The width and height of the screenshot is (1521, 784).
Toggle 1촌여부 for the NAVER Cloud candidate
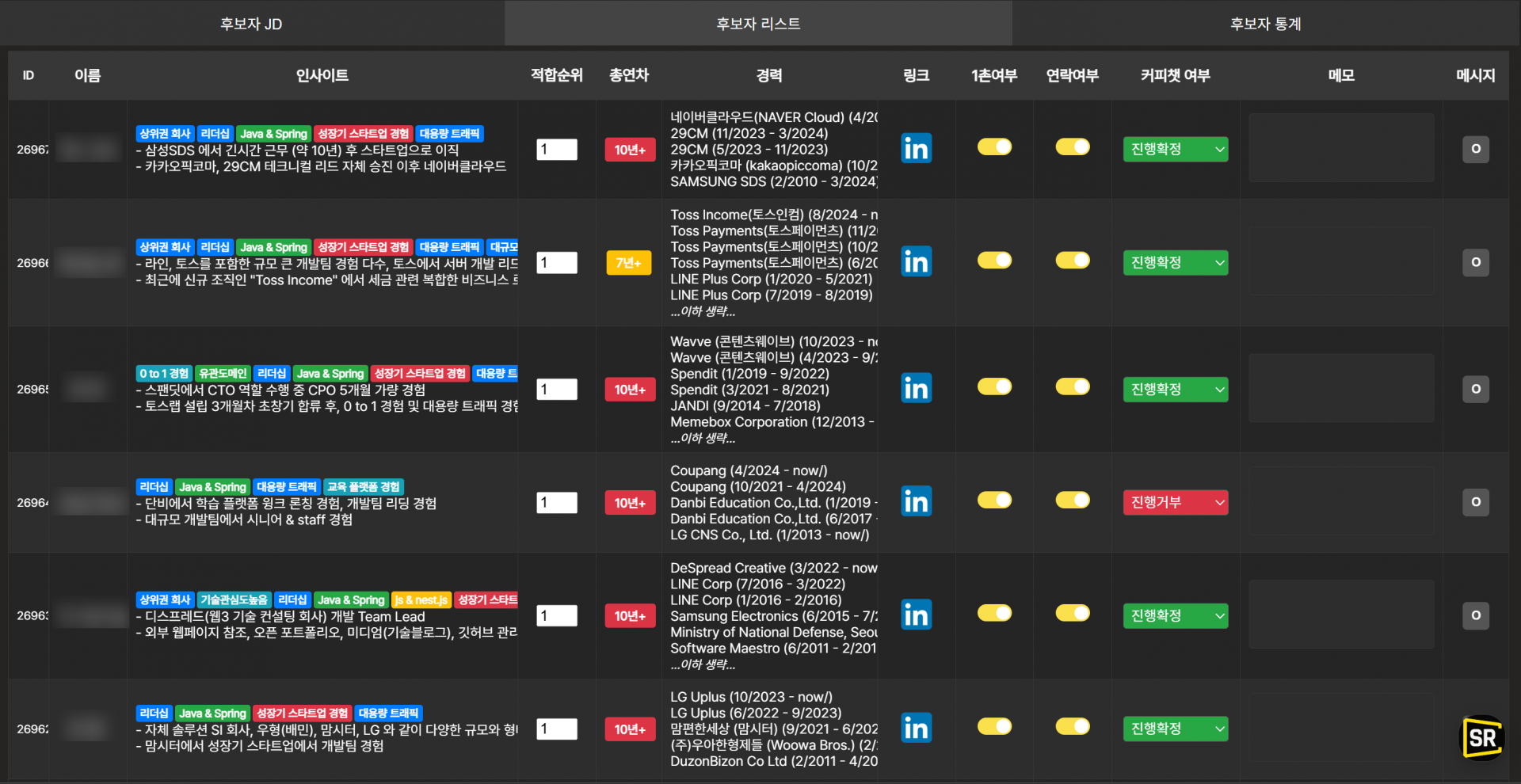tap(994, 147)
